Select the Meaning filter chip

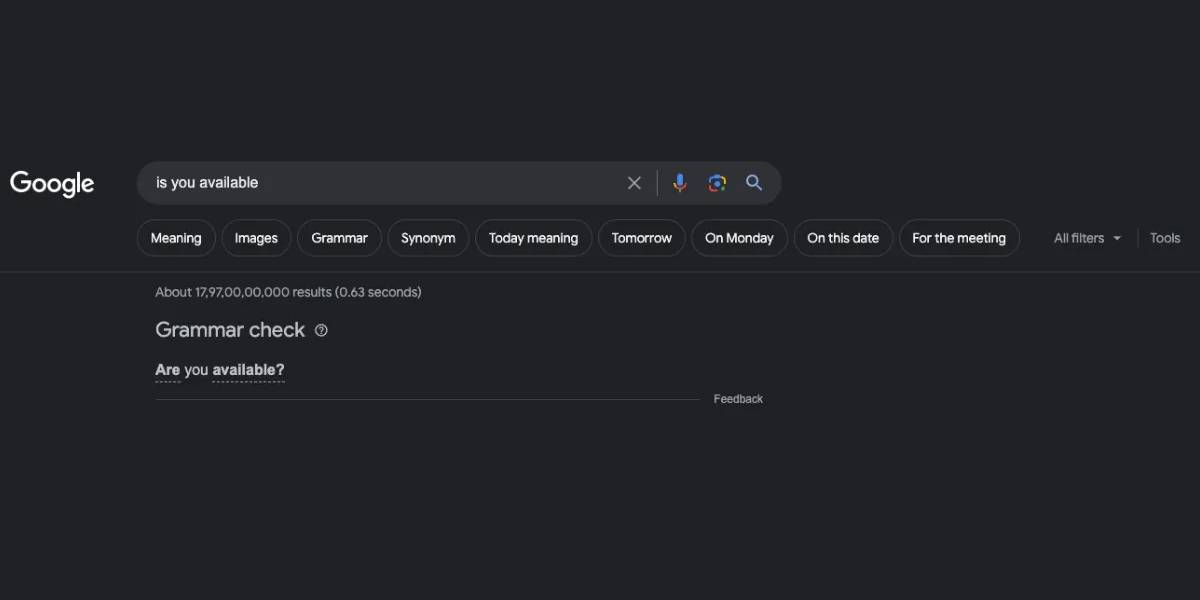176,238
